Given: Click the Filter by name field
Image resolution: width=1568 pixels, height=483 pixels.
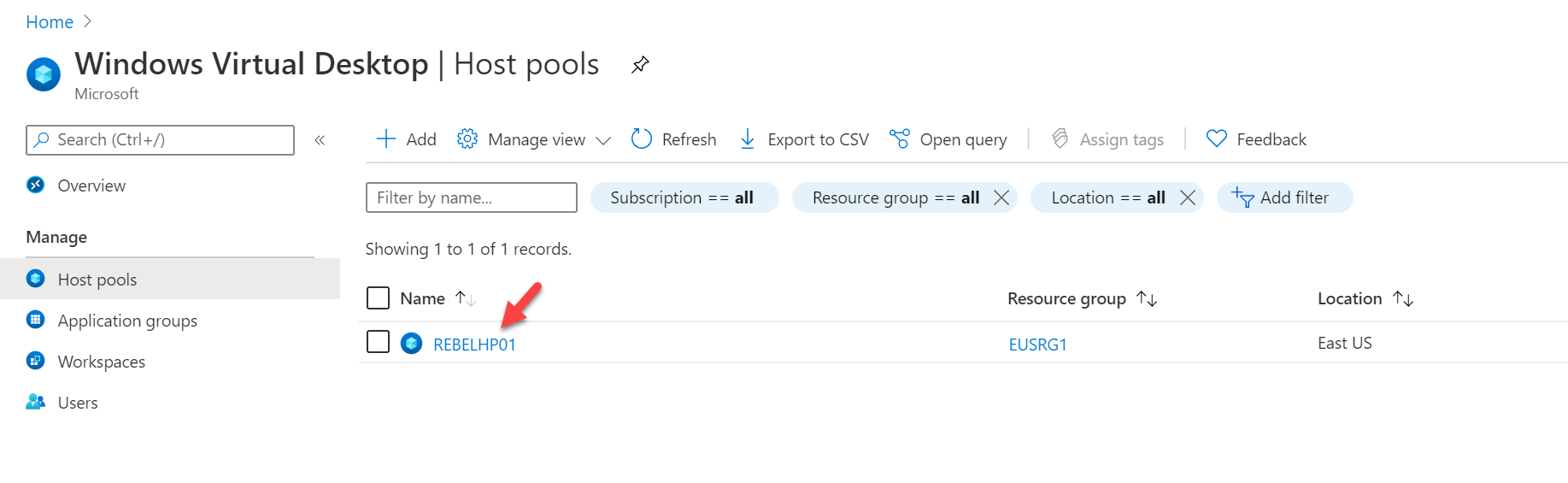Looking at the screenshot, I should tap(472, 197).
